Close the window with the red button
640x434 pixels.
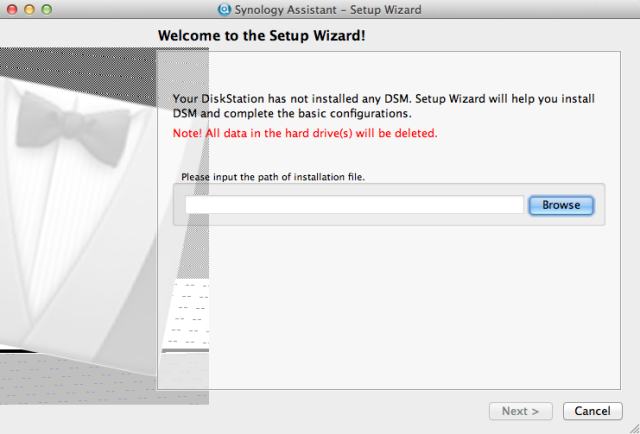(12, 9)
